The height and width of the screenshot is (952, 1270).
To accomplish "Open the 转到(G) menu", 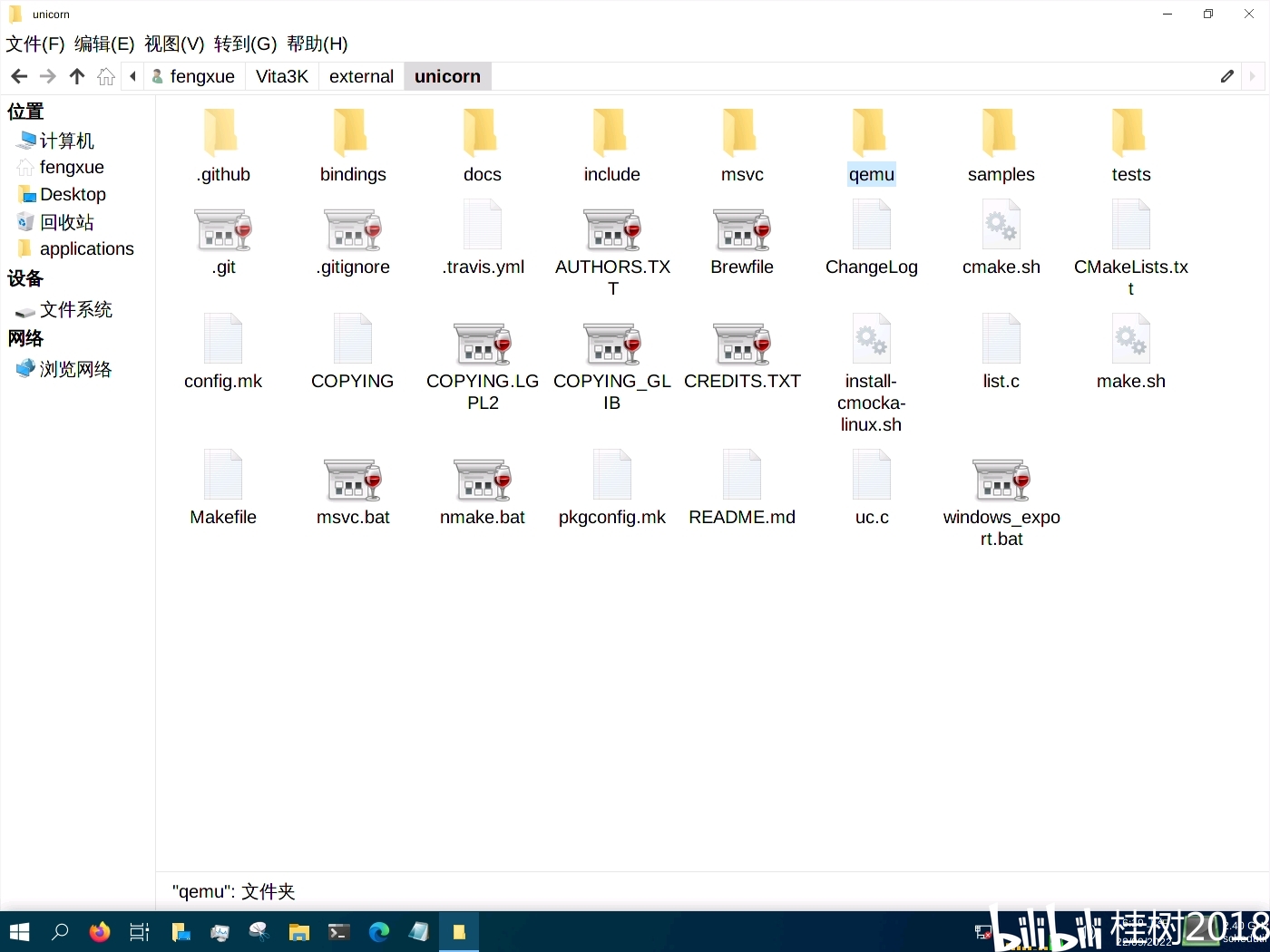I will (245, 44).
